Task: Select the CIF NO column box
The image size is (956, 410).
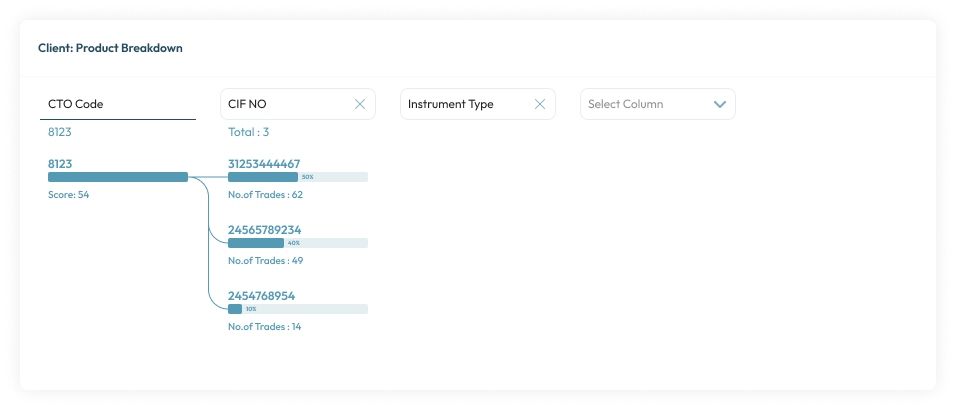Action: (x=285, y=104)
